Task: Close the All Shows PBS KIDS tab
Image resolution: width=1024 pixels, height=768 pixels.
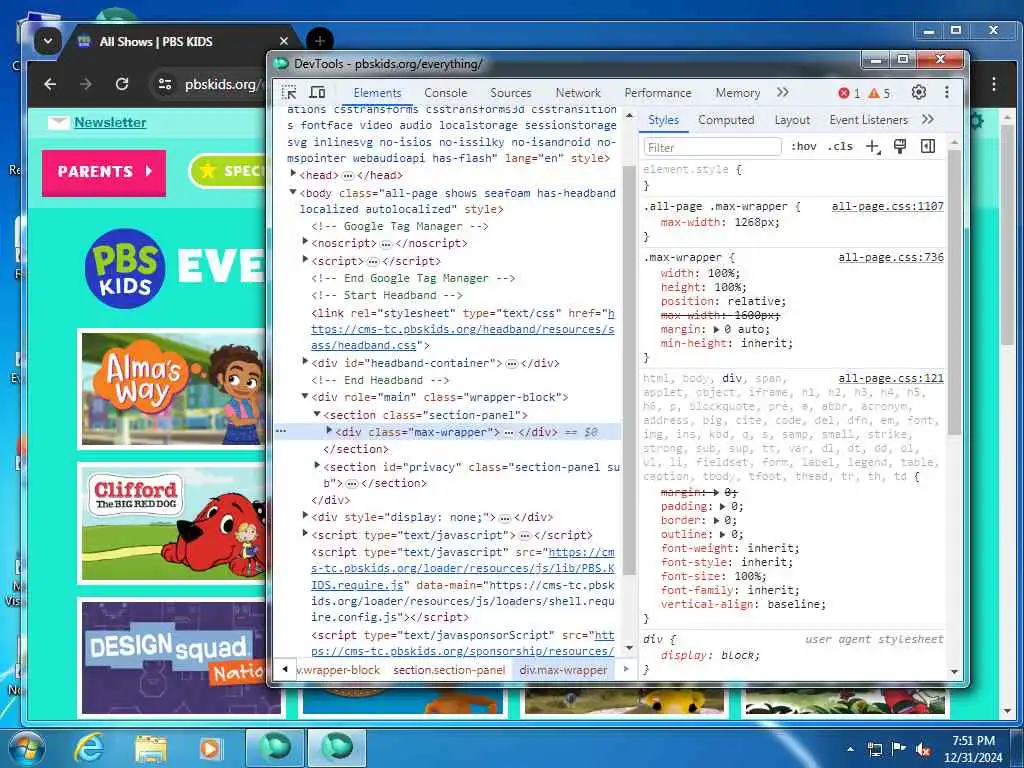Action: pos(283,41)
